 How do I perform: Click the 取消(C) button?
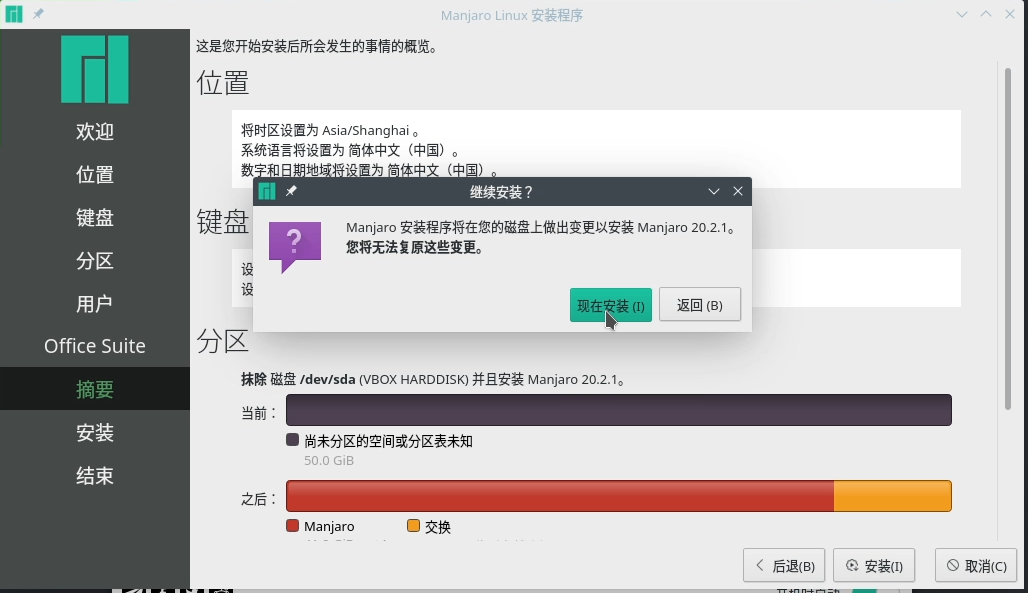[976, 565]
